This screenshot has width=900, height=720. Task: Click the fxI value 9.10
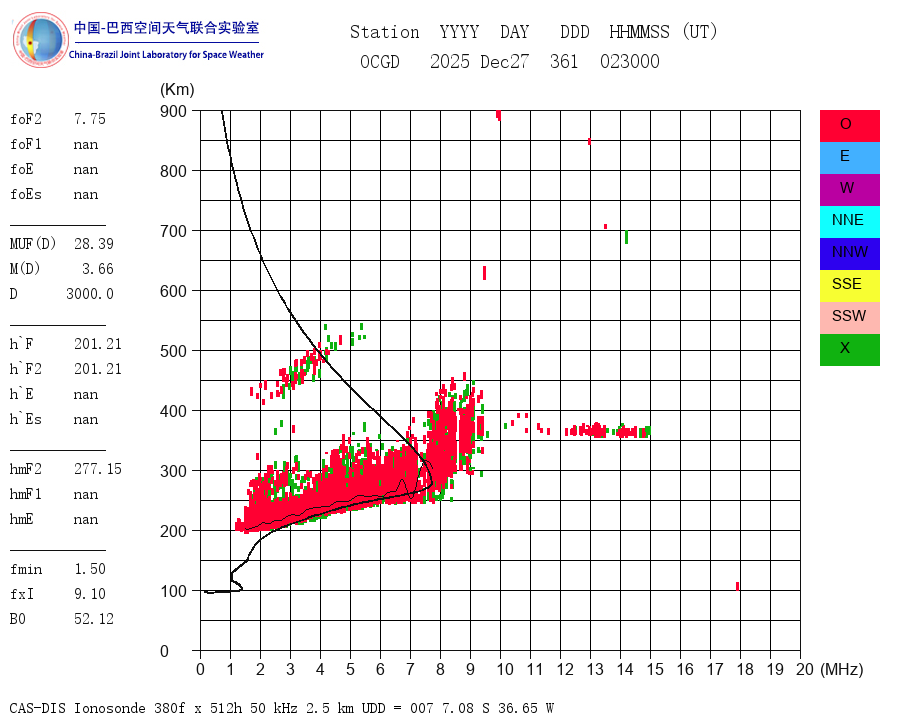(90, 594)
